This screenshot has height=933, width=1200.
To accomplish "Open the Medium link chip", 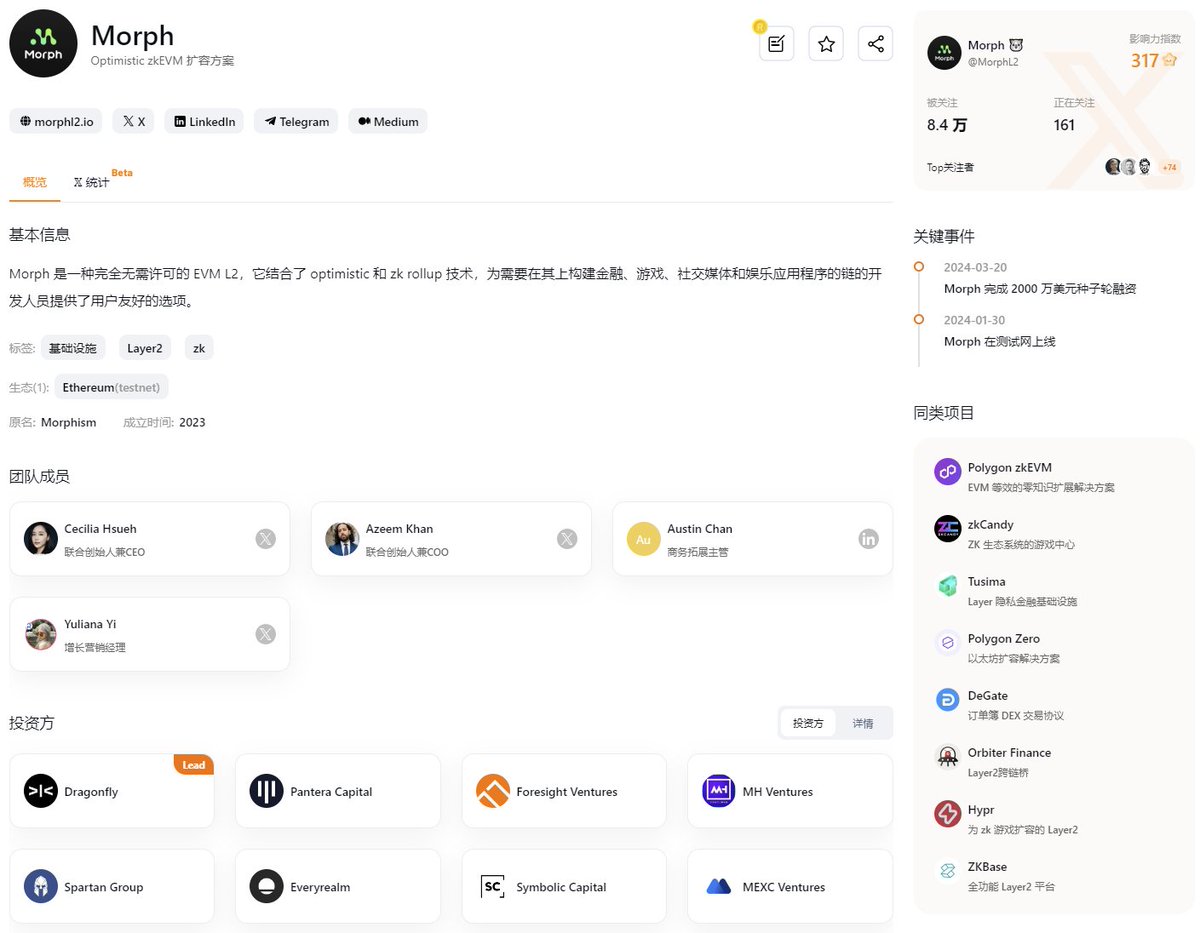I will 388,121.
